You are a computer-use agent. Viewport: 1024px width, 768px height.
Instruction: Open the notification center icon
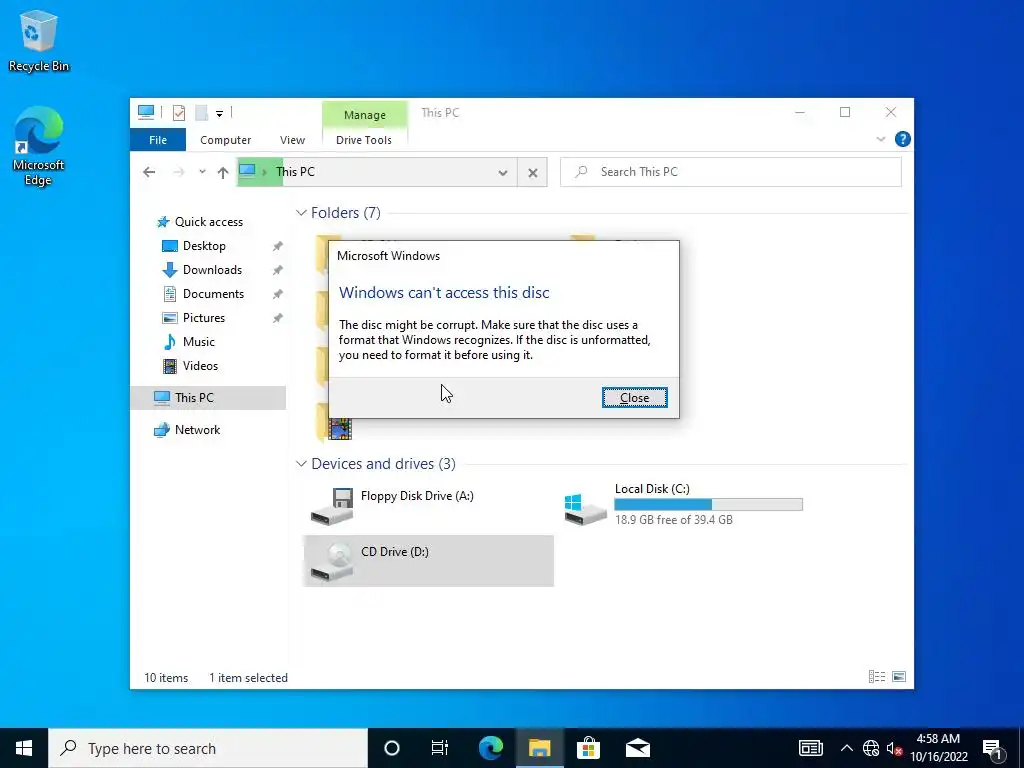pos(993,748)
